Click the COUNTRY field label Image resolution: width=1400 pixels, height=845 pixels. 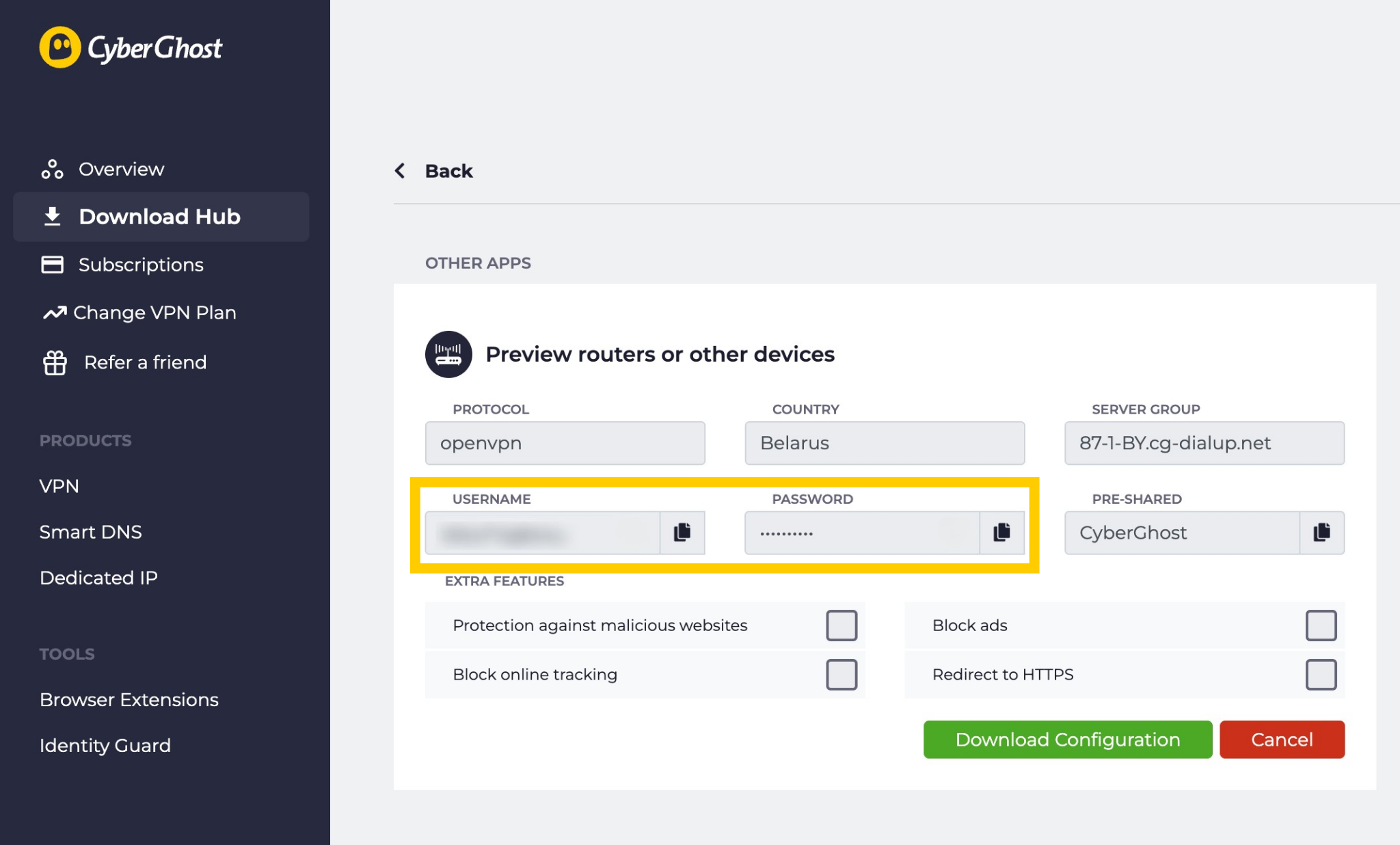click(x=806, y=410)
